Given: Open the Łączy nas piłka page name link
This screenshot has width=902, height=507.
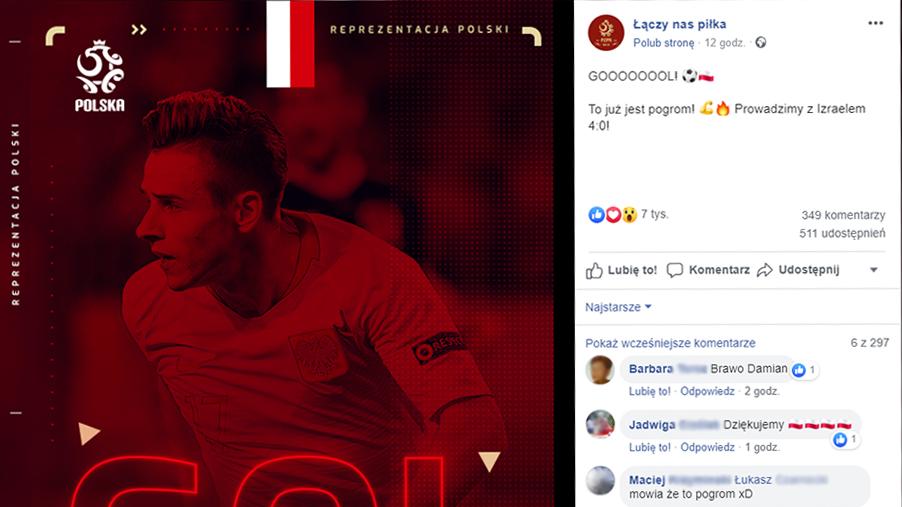Looking at the screenshot, I should point(679,24).
